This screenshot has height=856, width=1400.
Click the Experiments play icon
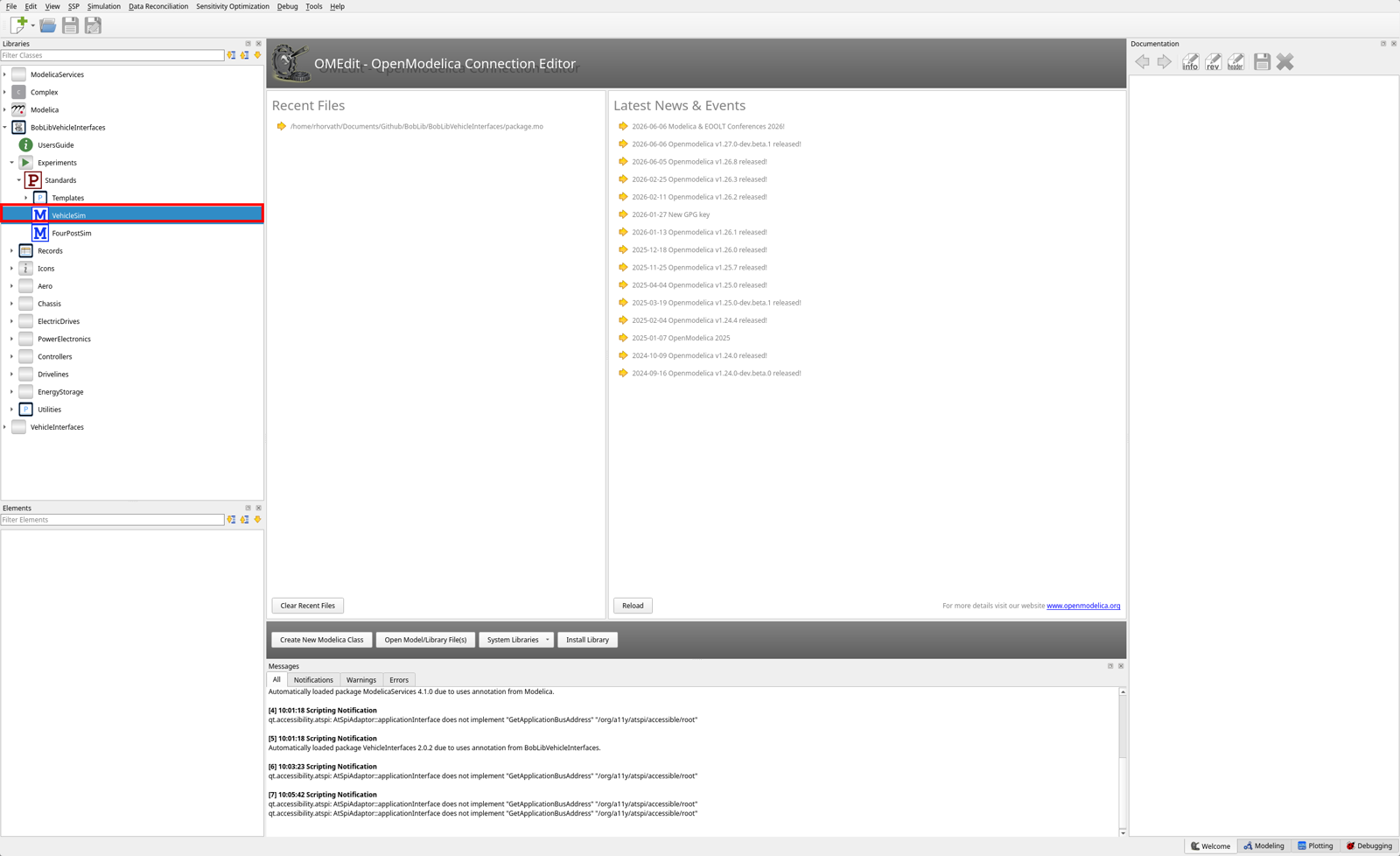pos(25,163)
